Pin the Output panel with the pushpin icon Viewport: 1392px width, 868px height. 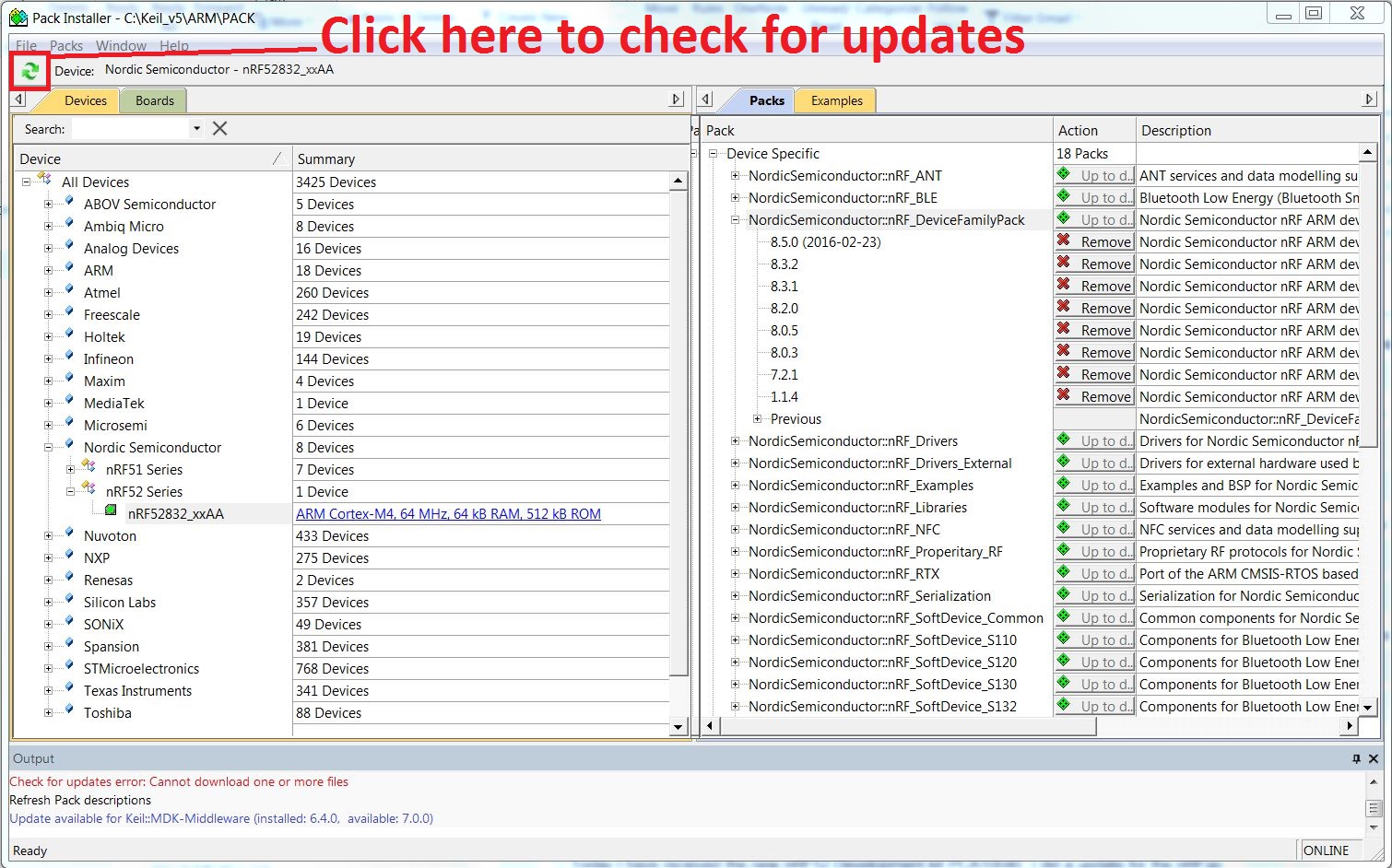click(x=1356, y=758)
